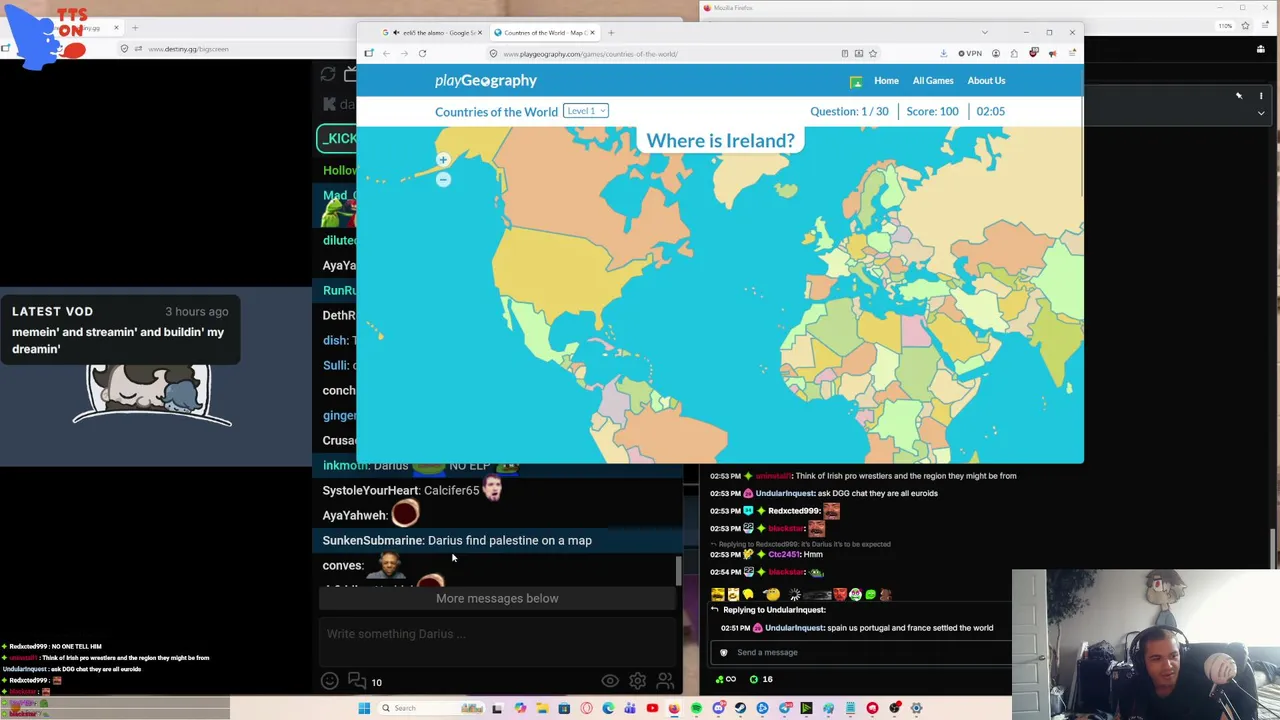
Task: Click the 'Send a message' input field
Action: point(863,653)
